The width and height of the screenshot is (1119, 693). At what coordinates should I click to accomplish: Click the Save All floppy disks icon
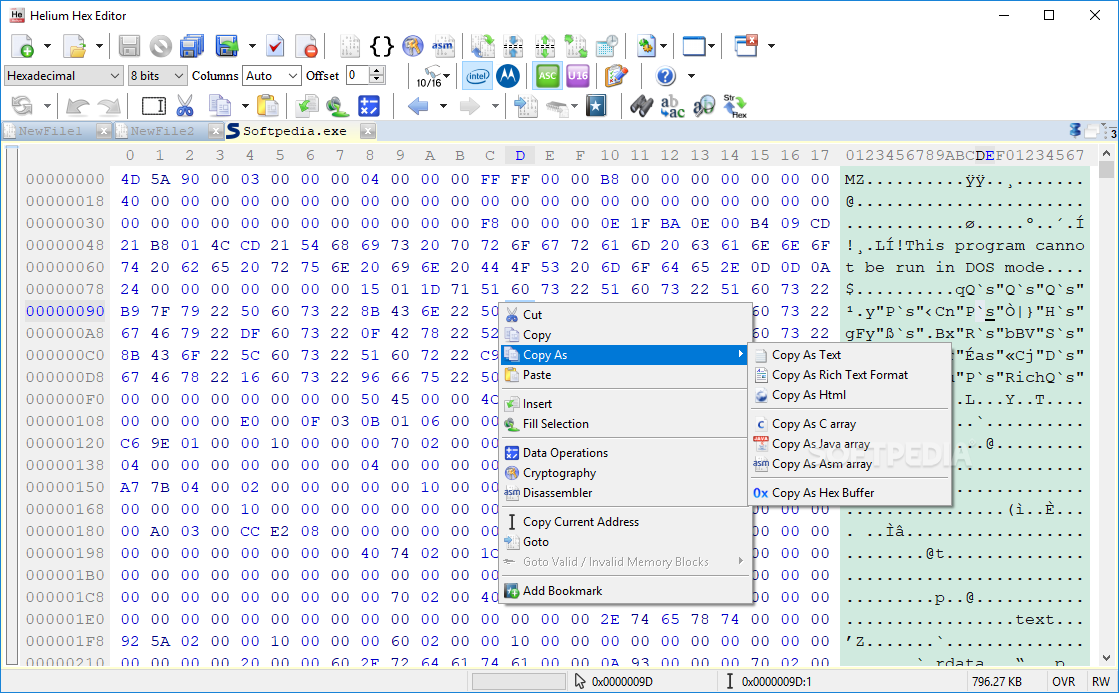tap(192, 46)
